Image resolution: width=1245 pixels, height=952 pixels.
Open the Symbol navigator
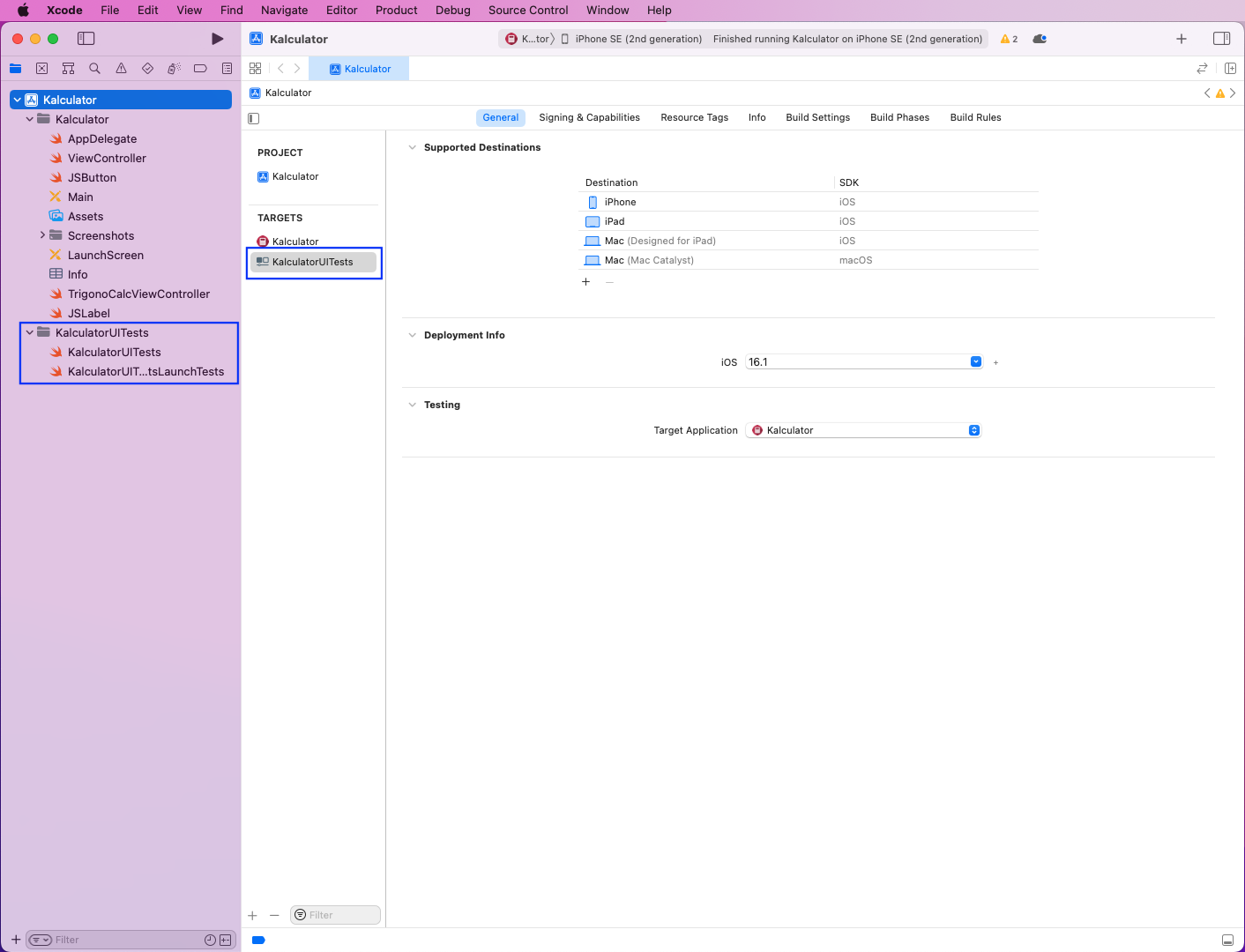click(x=68, y=69)
